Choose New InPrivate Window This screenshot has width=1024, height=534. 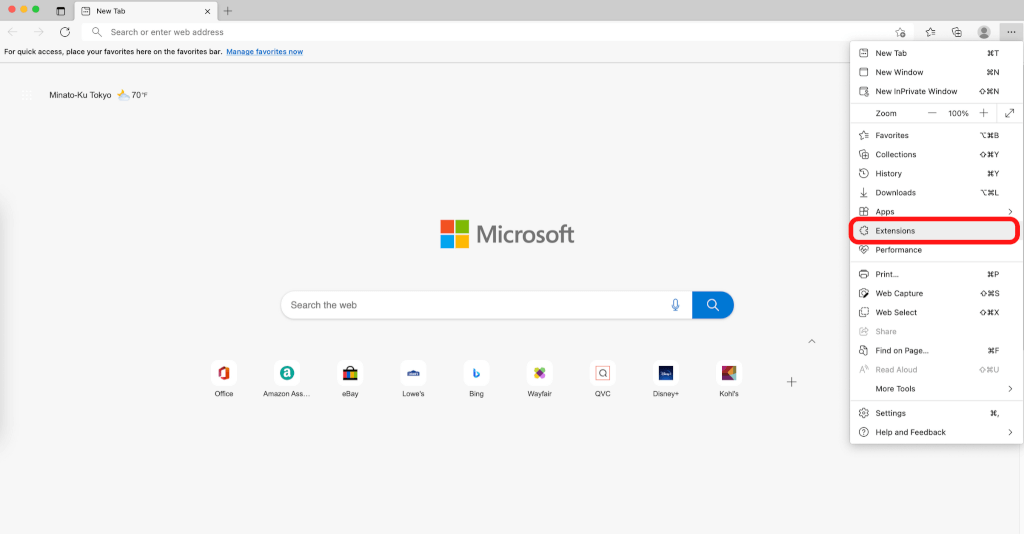pyautogui.click(x=936, y=91)
